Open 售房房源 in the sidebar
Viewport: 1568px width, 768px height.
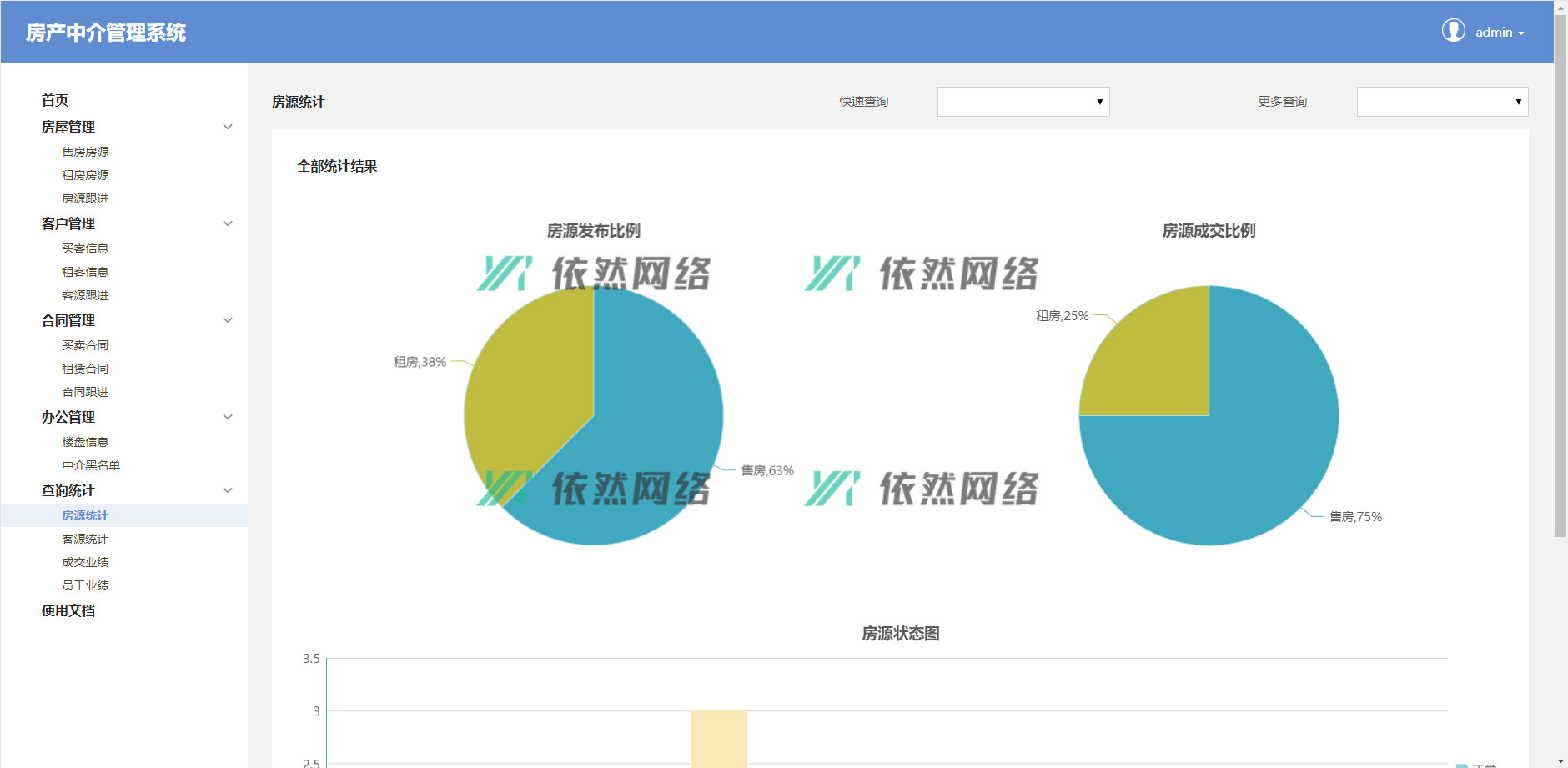point(85,152)
